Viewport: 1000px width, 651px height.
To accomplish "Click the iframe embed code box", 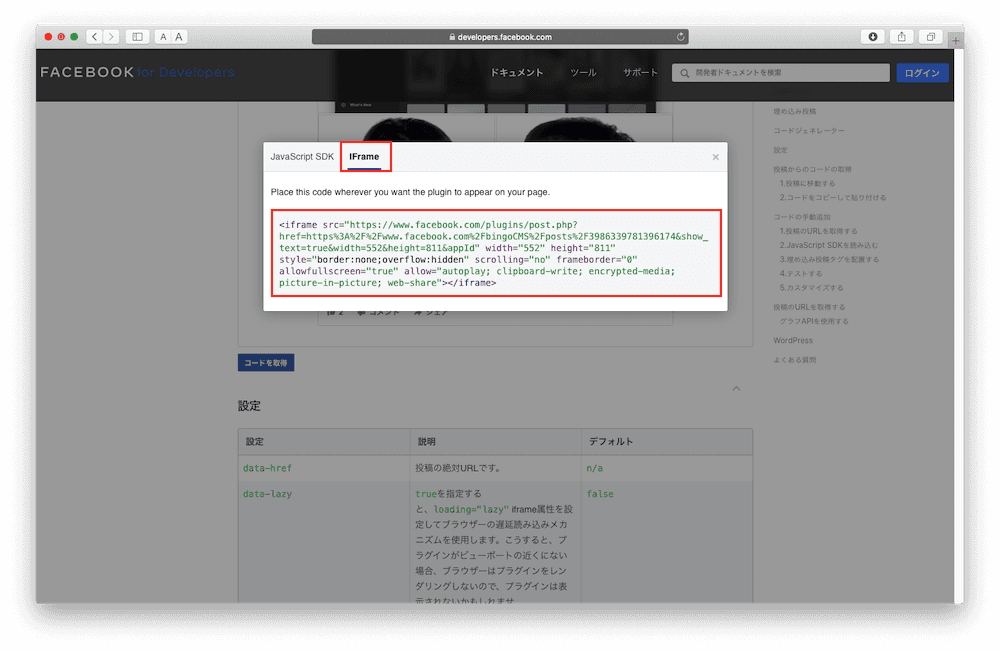I will click(496, 253).
